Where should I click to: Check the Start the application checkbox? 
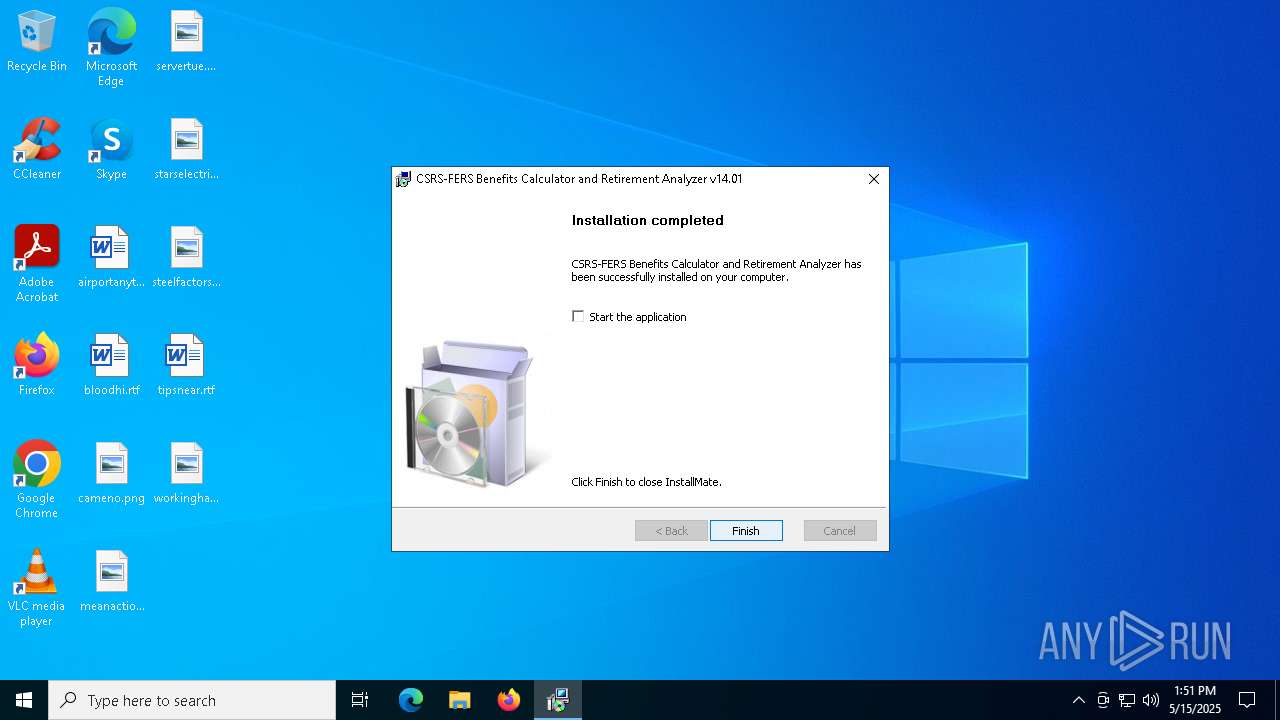[x=578, y=316]
